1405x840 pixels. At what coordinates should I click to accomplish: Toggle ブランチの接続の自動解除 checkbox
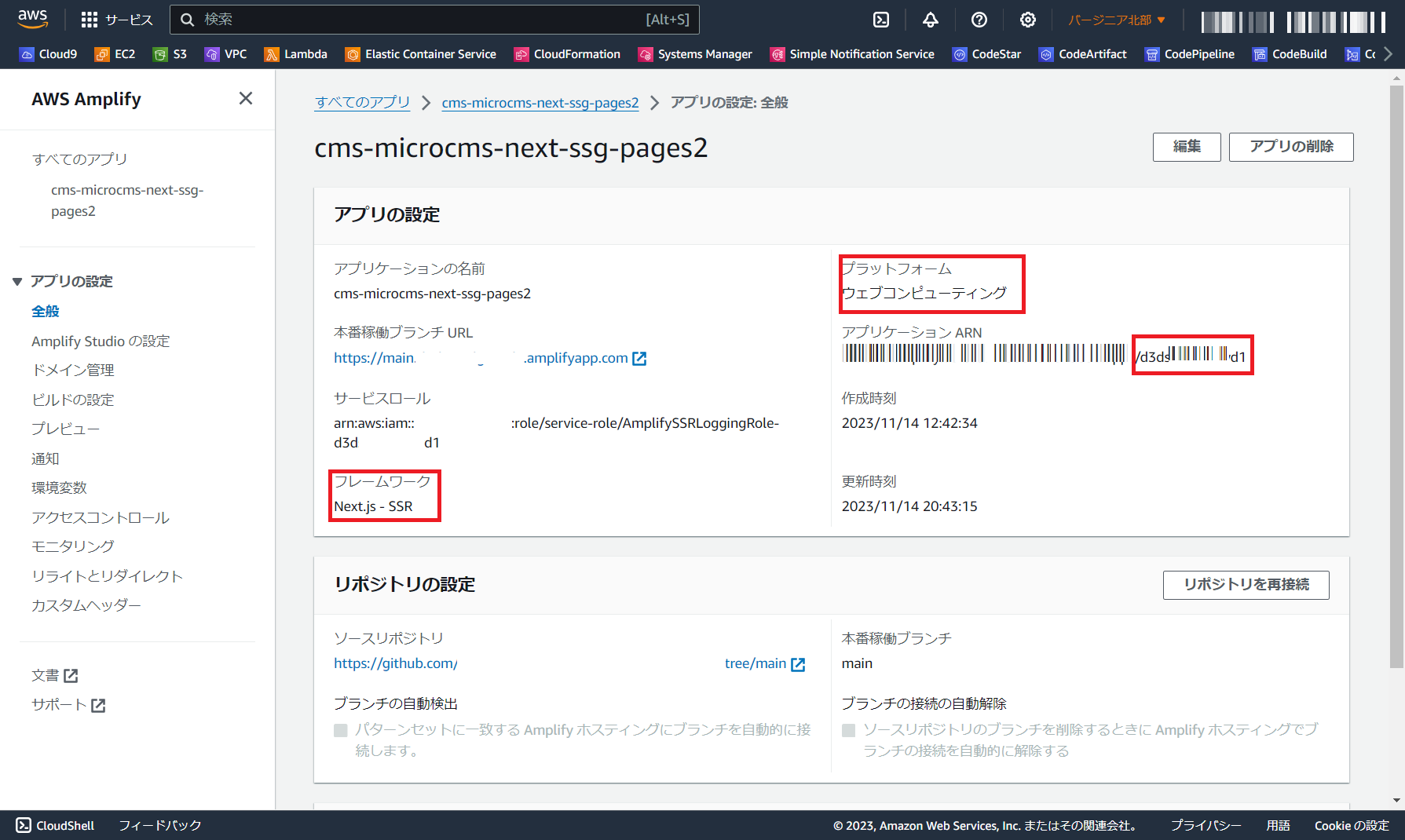848,730
